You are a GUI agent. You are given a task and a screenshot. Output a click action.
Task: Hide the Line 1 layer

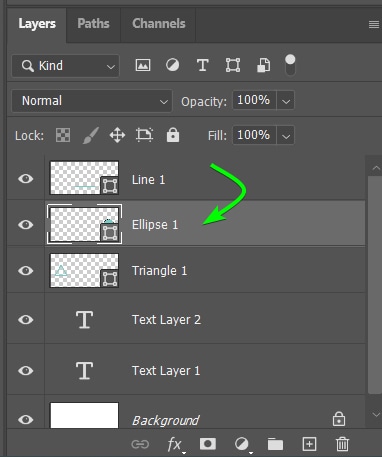coord(26,179)
